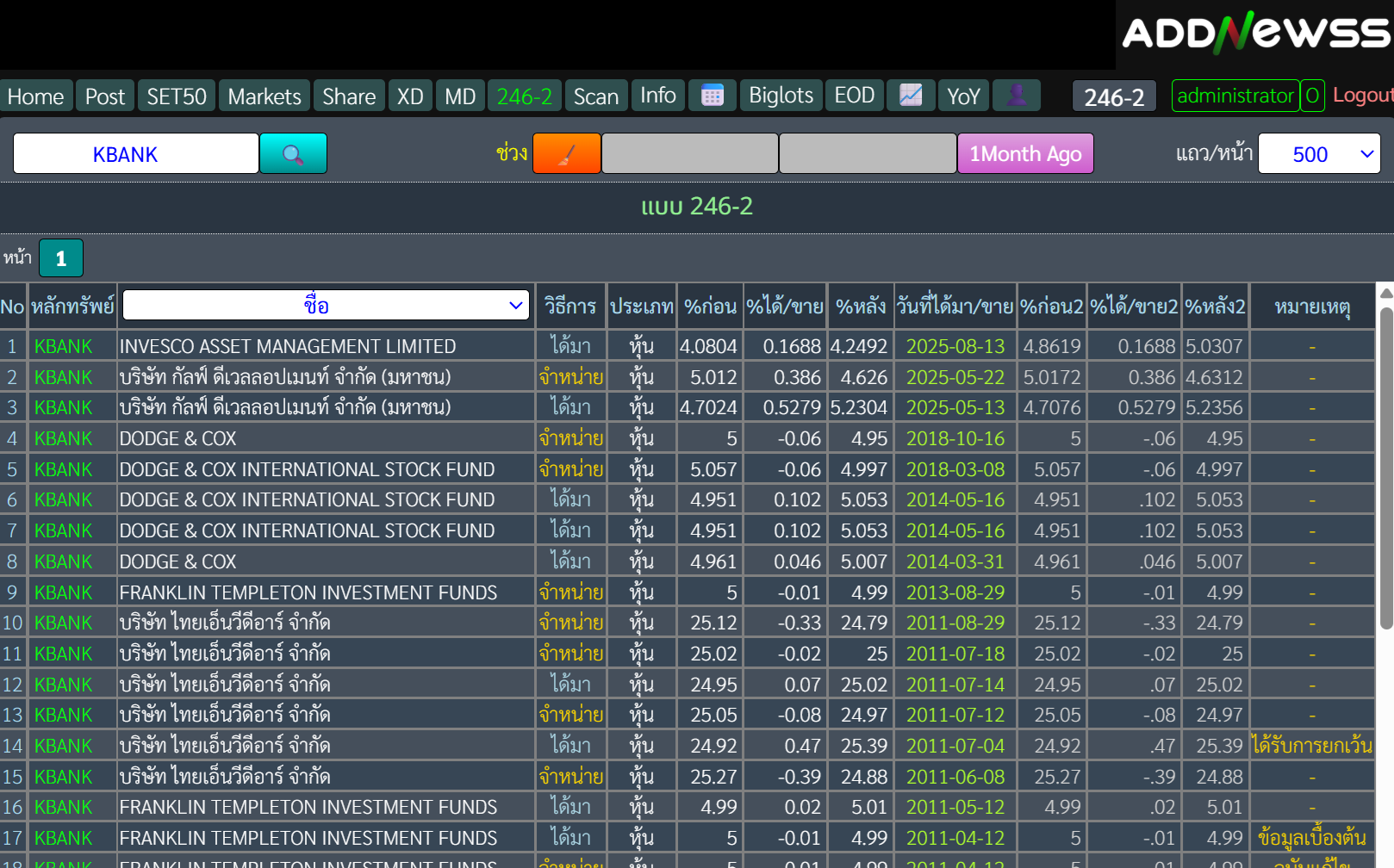Click date 2025-05-22 cell
This screenshot has width=1394, height=868.
pos(955,377)
